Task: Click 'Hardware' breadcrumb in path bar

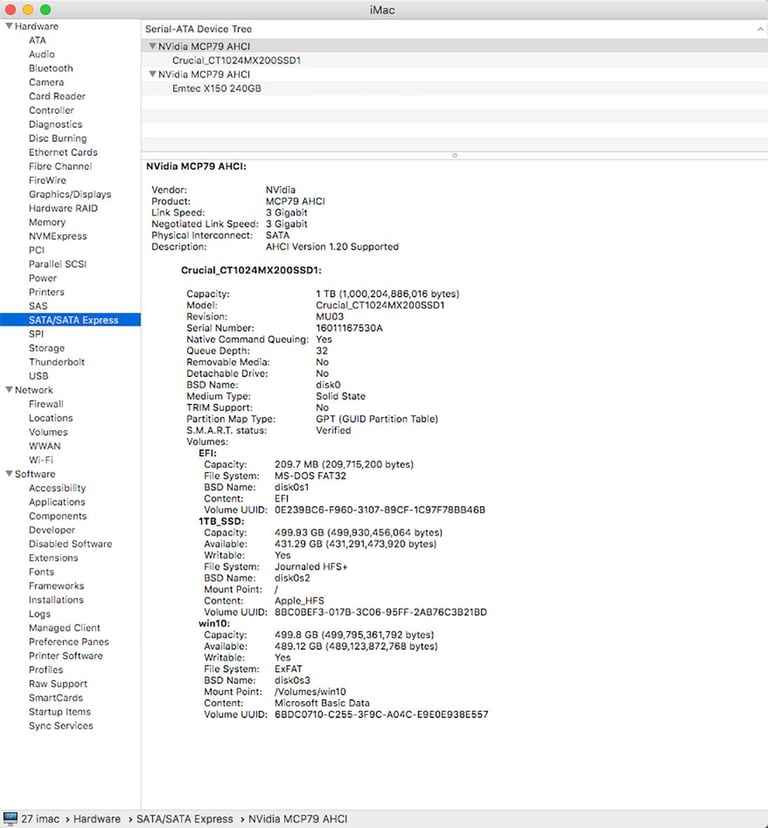Action: point(97,818)
